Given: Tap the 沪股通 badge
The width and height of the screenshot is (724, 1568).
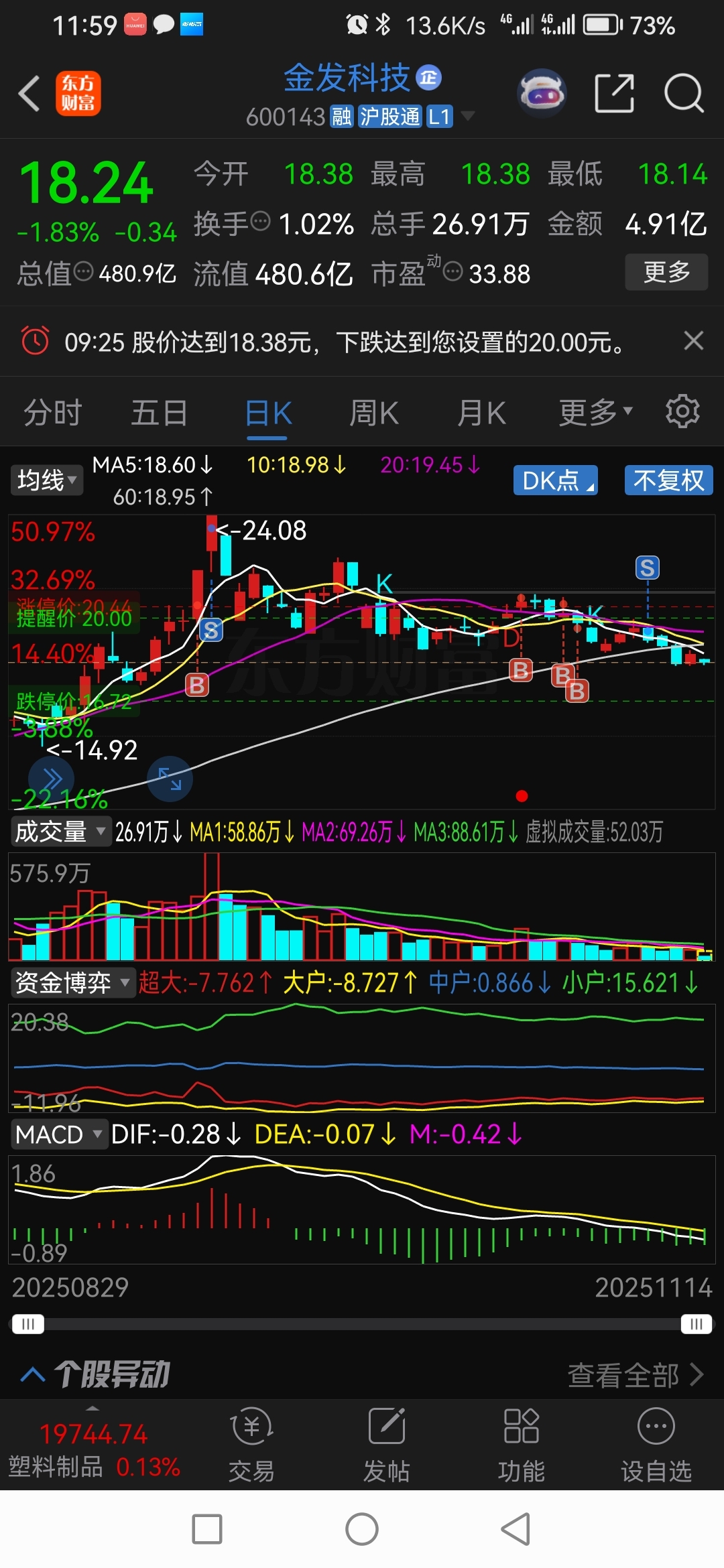Looking at the screenshot, I should [x=389, y=117].
